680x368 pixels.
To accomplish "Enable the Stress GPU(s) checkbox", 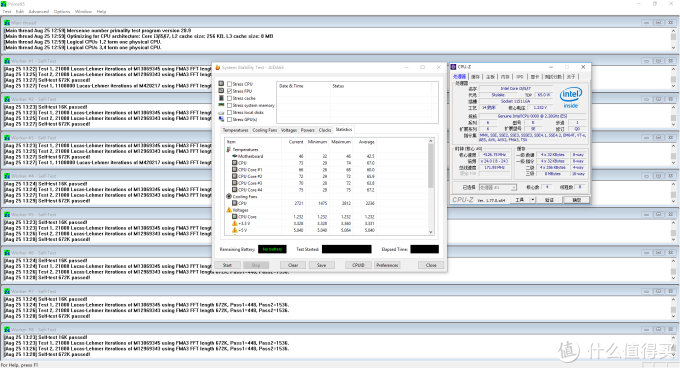I will click(229, 119).
